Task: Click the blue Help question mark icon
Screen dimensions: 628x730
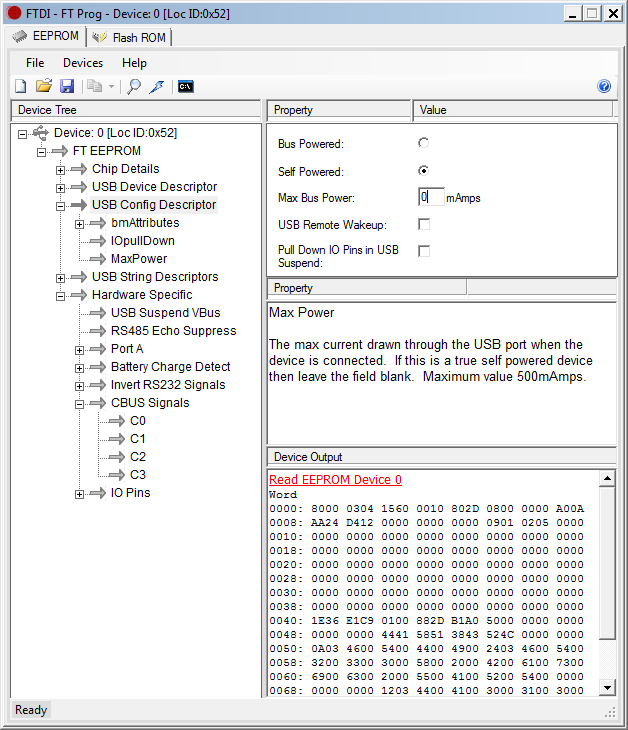Action: click(604, 86)
